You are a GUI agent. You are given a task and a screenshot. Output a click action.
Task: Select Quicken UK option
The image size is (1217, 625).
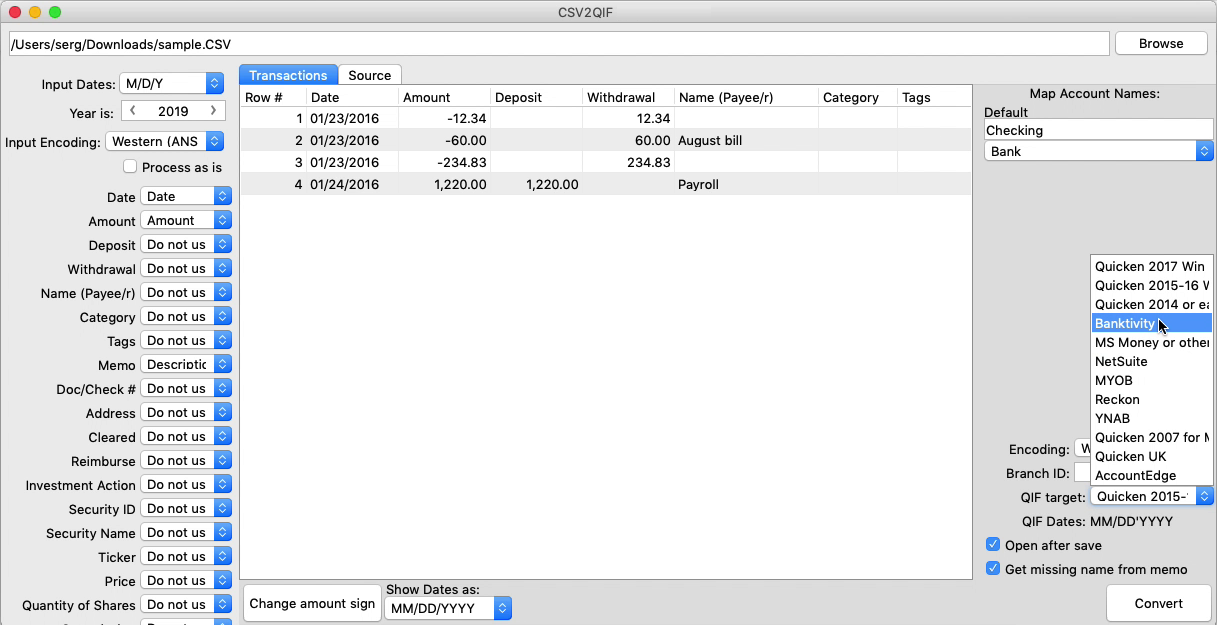[x=1151, y=457]
